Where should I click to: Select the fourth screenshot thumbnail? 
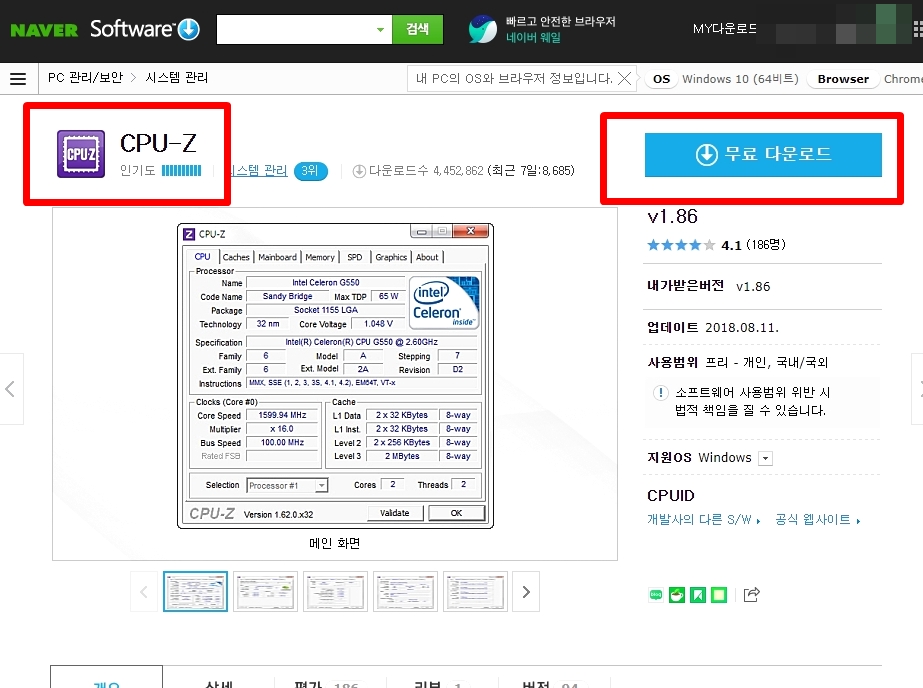(x=406, y=591)
